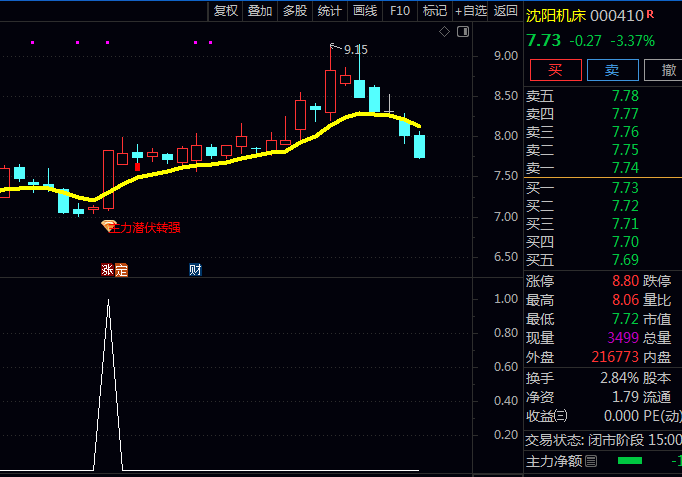Screen dimensions: 682x477
Task: Select the 买三 price 7.71
Action: (x=625, y=224)
